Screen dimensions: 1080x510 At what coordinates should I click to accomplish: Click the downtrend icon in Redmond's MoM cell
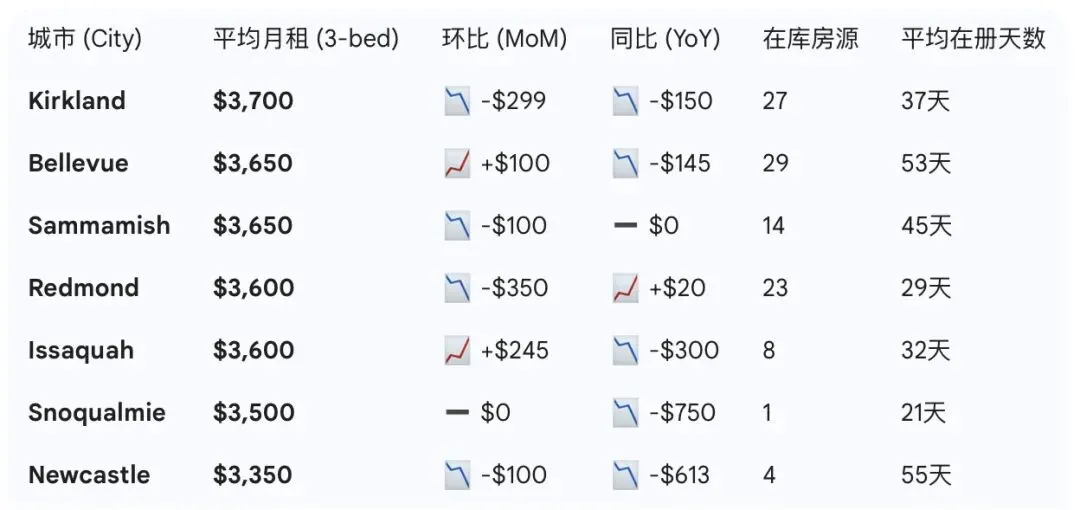[457, 288]
